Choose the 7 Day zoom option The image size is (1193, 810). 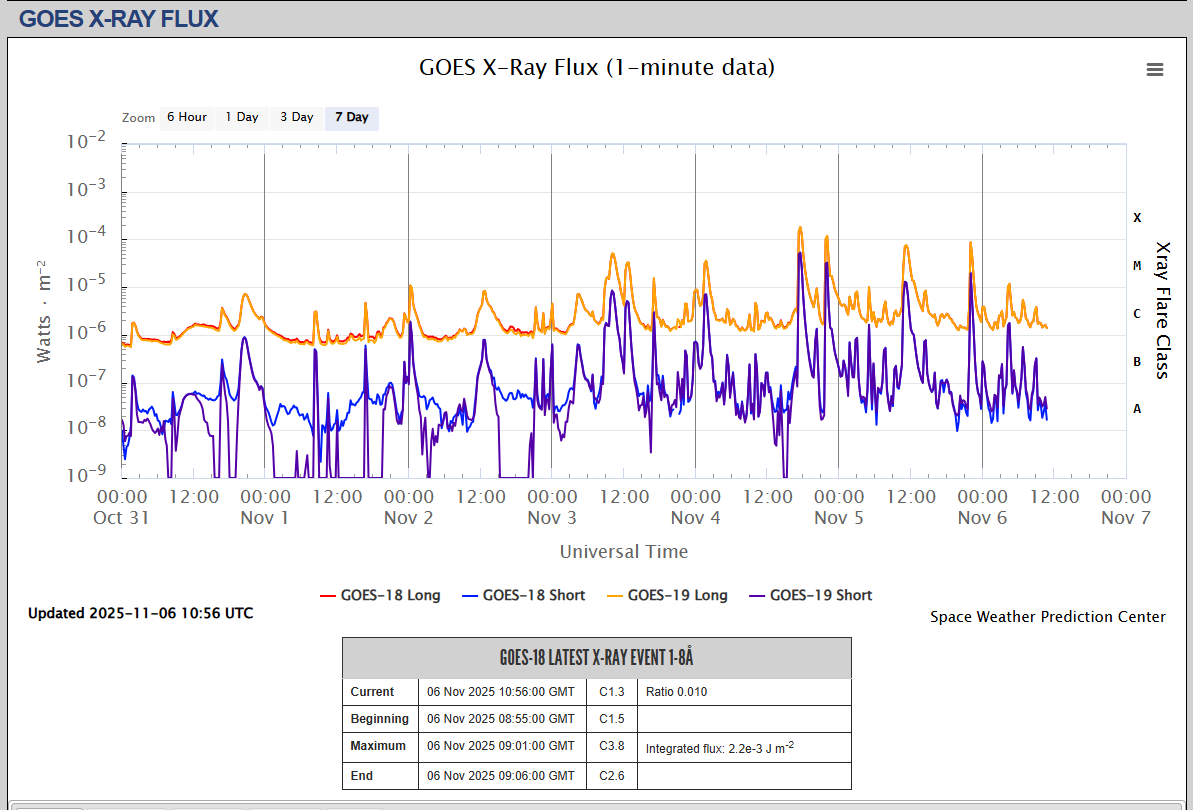click(x=352, y=117)
